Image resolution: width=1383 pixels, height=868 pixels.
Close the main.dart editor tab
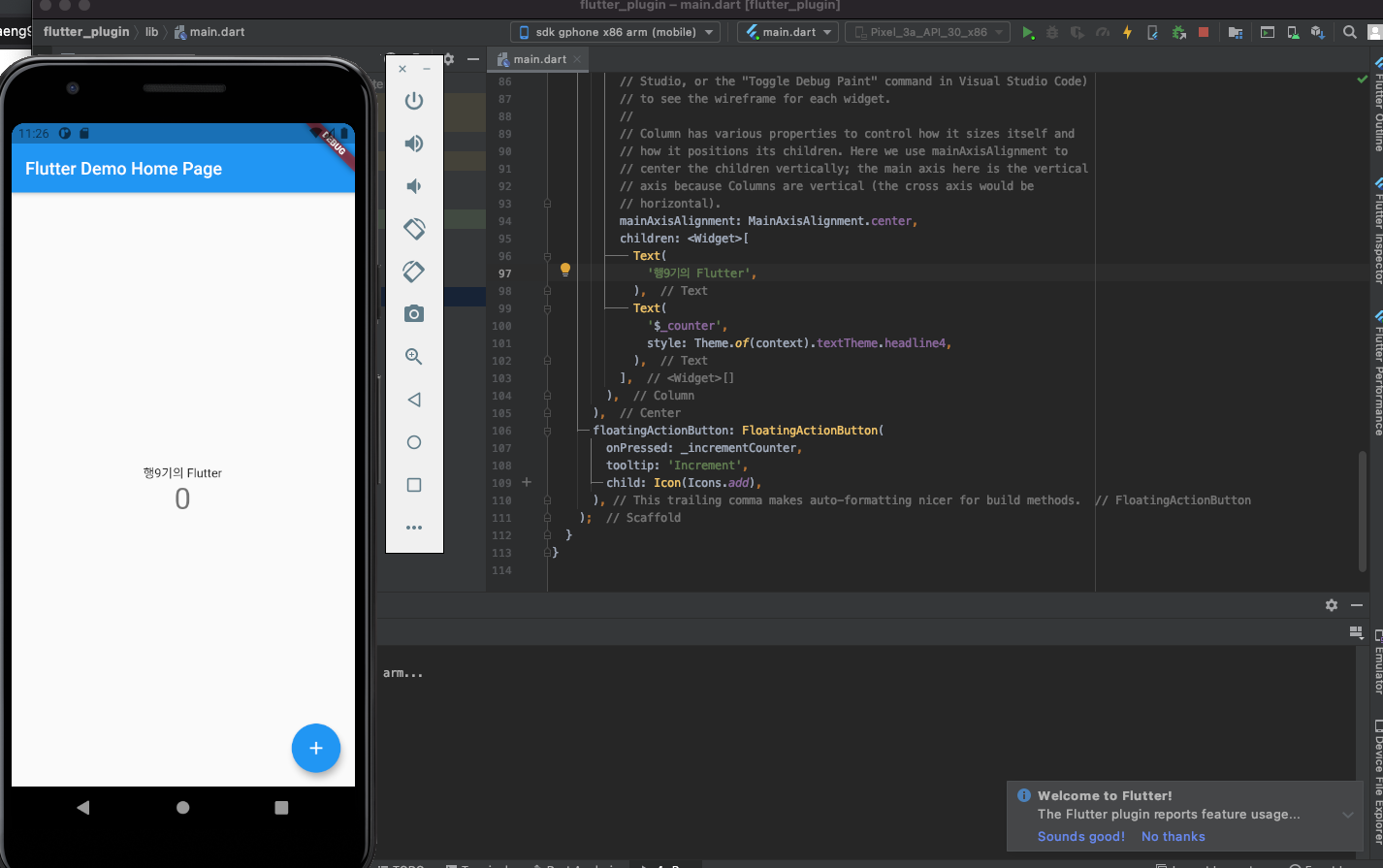[x=577, y=59]
